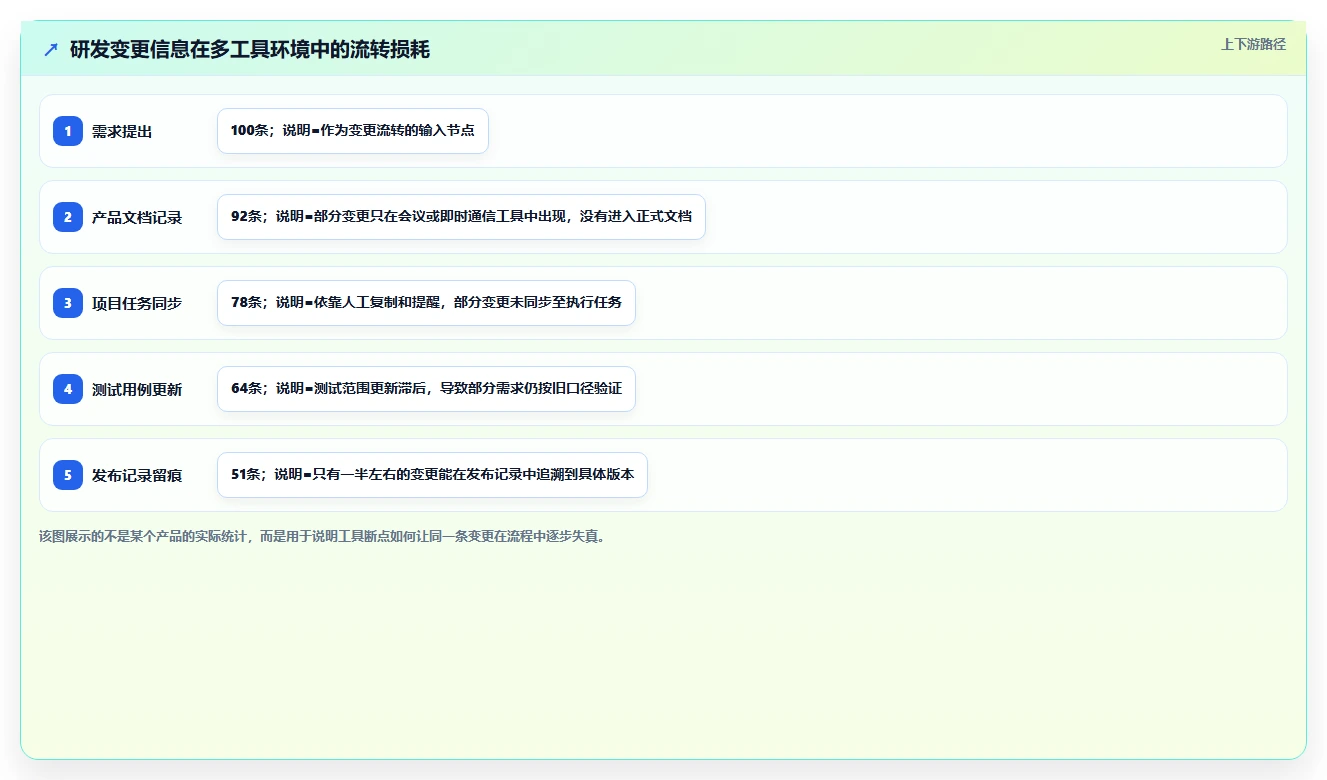1327x780 pixels.
Task: Click the 发布记录留痕 step label
Action: [137, 475]
